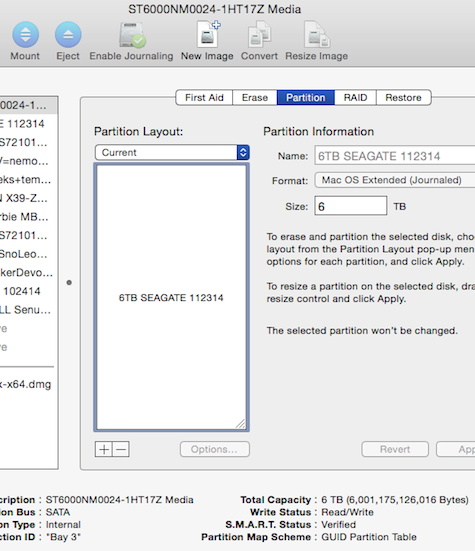Select sidebar item ending =nemo...

28,161
